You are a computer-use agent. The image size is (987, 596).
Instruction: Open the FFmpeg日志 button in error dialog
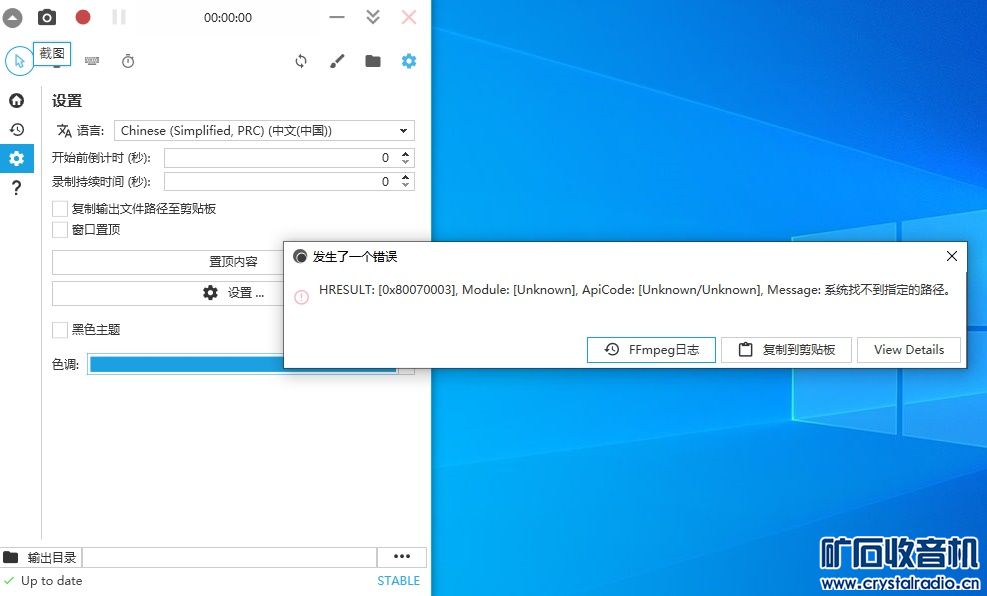point(651,350)
